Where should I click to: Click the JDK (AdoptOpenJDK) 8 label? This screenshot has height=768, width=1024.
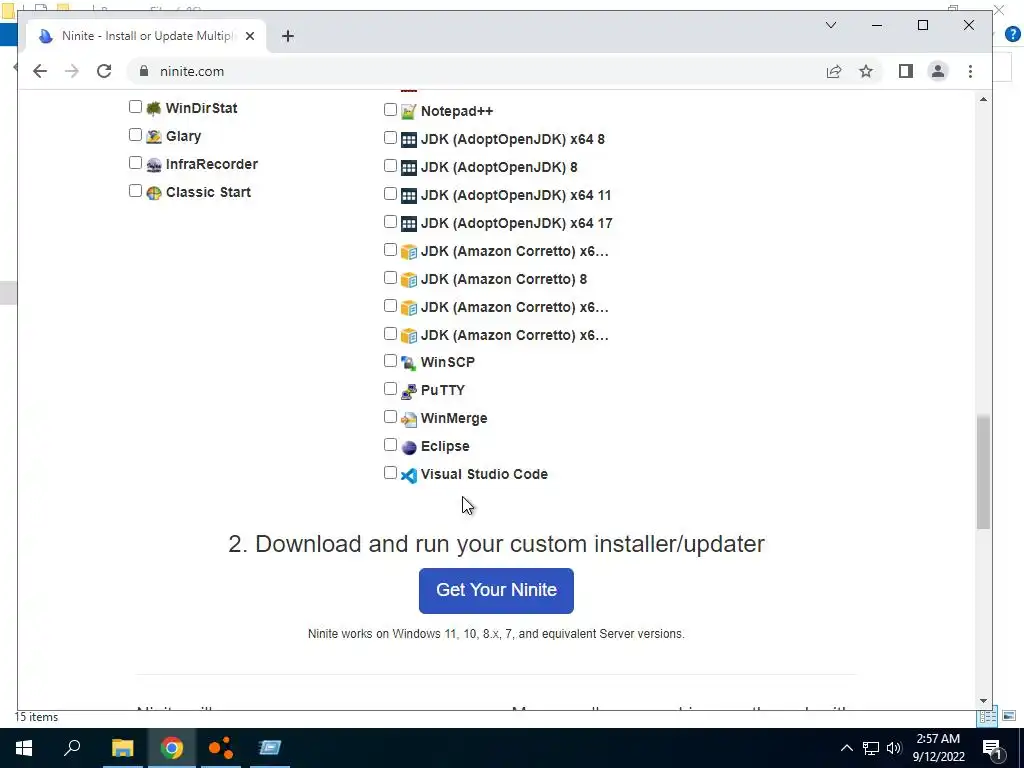(x=499, y=167)
